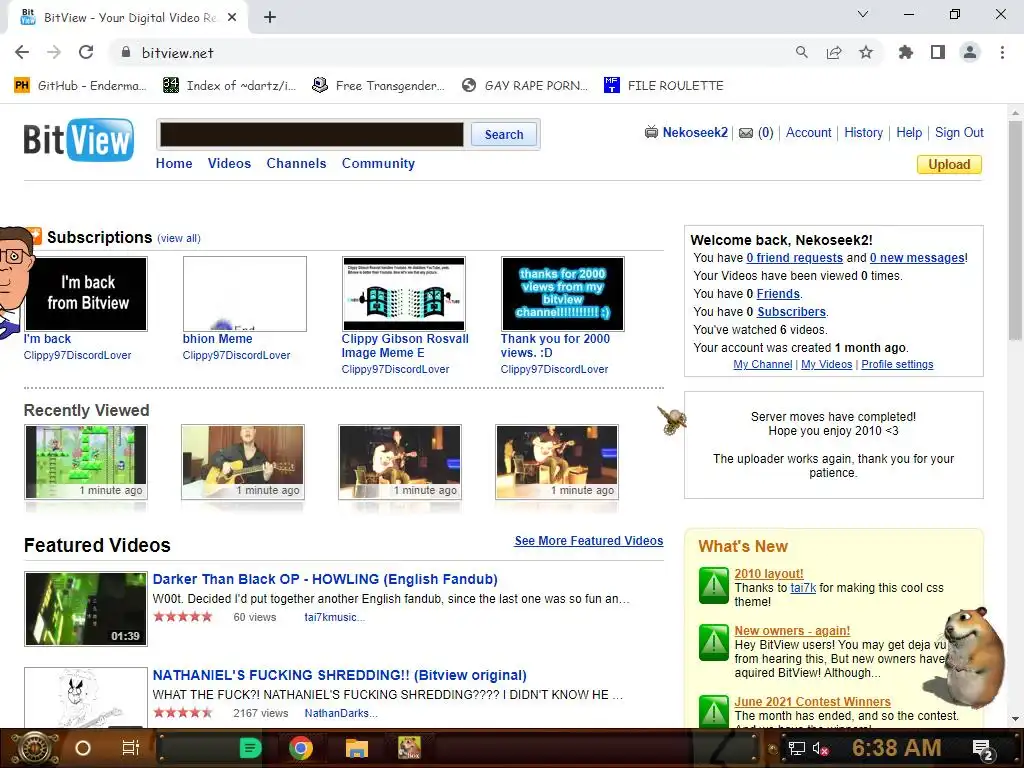This screenshot has width=1024, height=768.
Task: Open the inbox envelope icon
Action: click(746, 133)
